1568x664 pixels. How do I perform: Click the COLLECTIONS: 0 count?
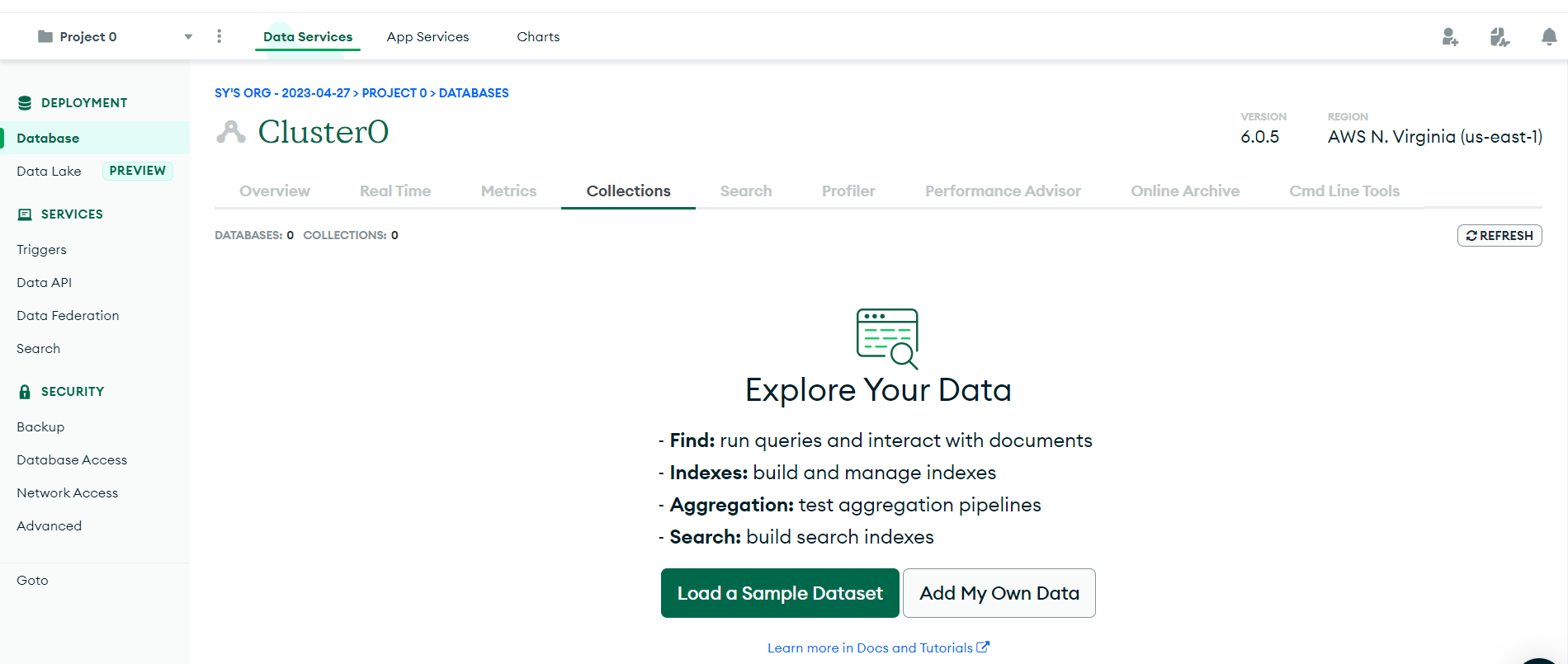click(351, 235)
